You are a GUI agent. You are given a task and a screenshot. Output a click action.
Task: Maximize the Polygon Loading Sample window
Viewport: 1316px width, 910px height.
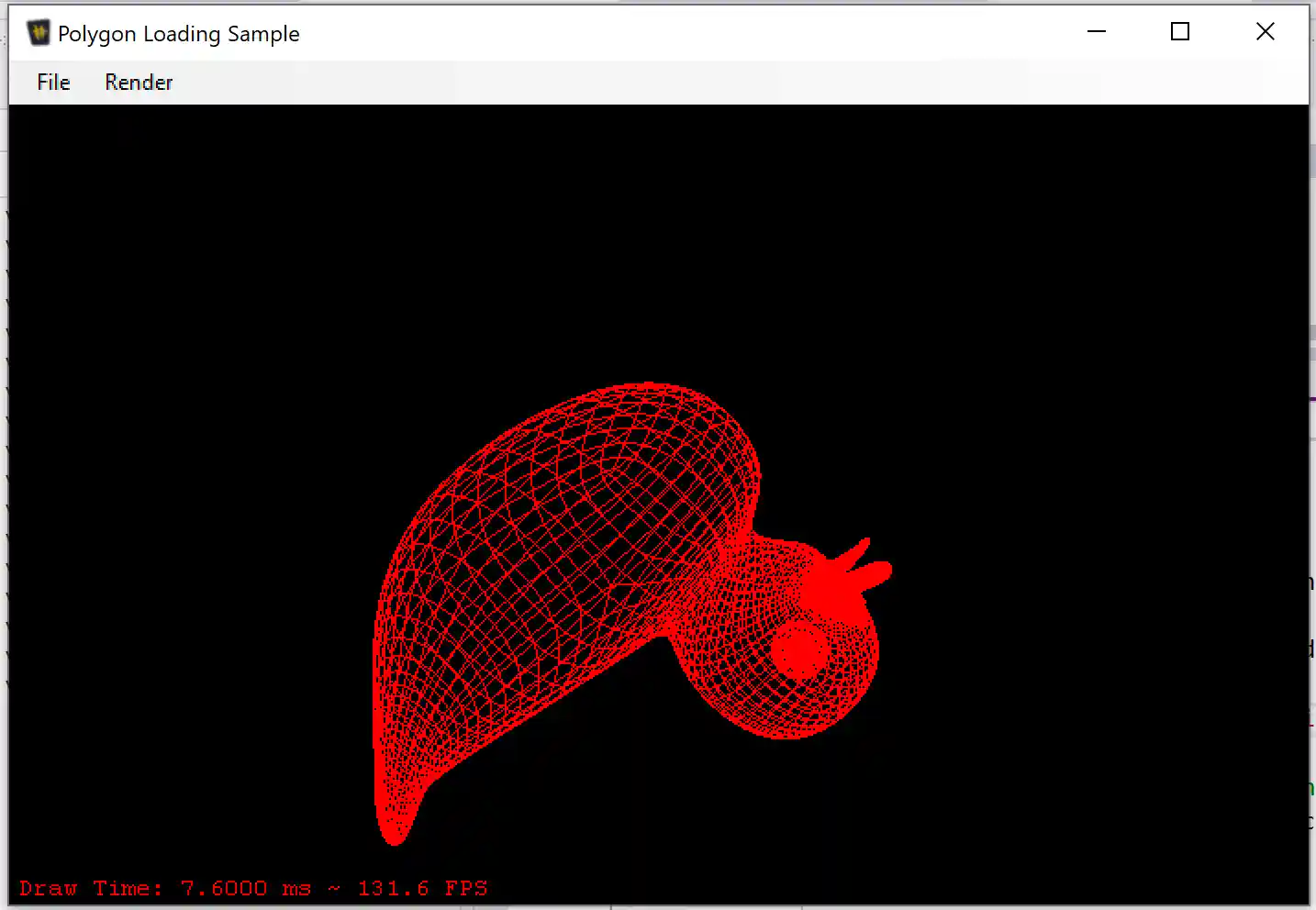1180,32
